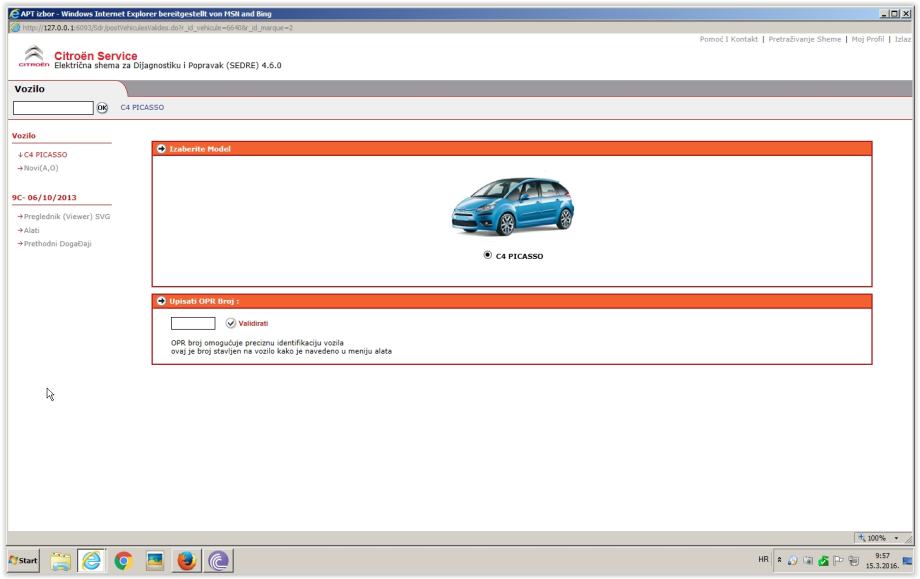Click the Windows Start button
Image resolution: width=920 pixels, height=579 pixels.
23,561
